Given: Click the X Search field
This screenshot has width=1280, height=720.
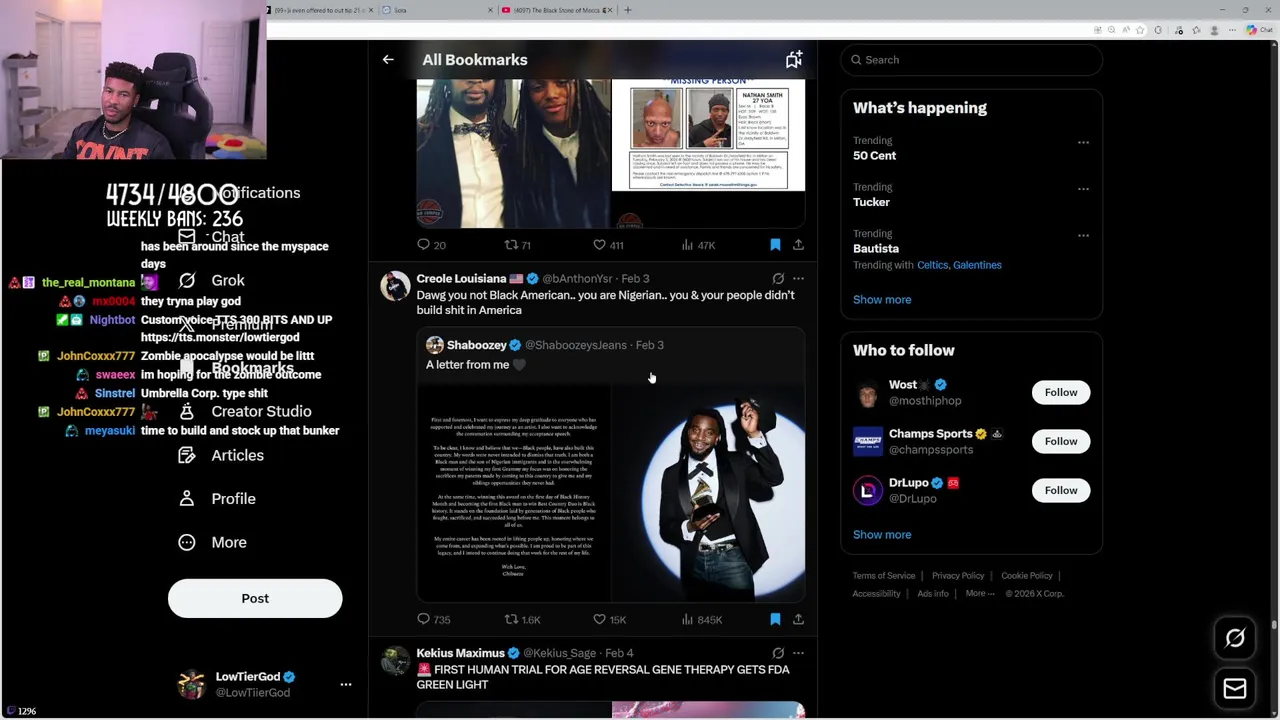Looking at the screenshot, I should (x=971, y=60).
